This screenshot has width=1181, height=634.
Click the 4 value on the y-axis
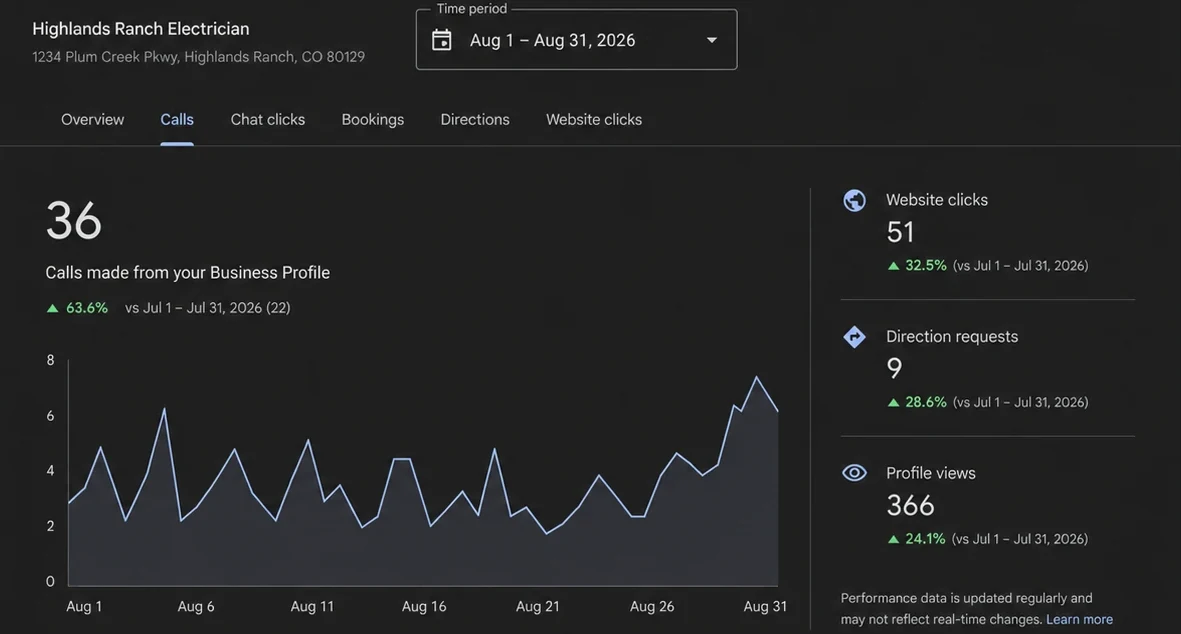50,471
